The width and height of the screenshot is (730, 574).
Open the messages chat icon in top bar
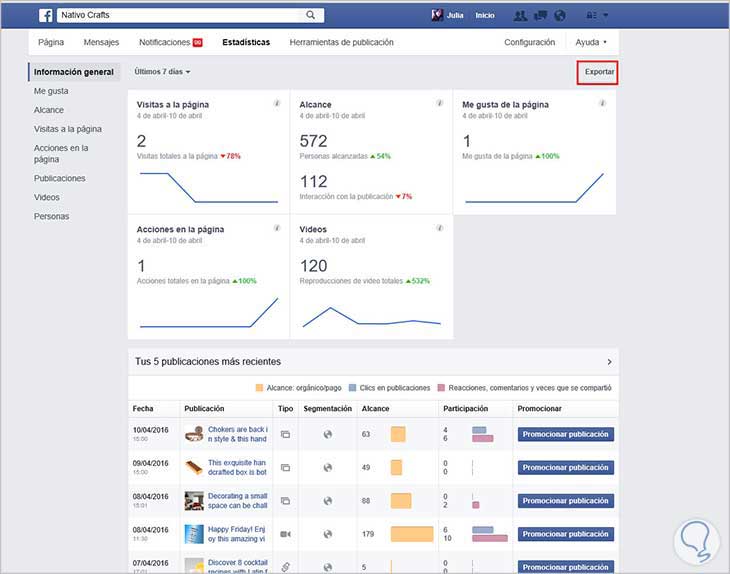coord(540,16)
